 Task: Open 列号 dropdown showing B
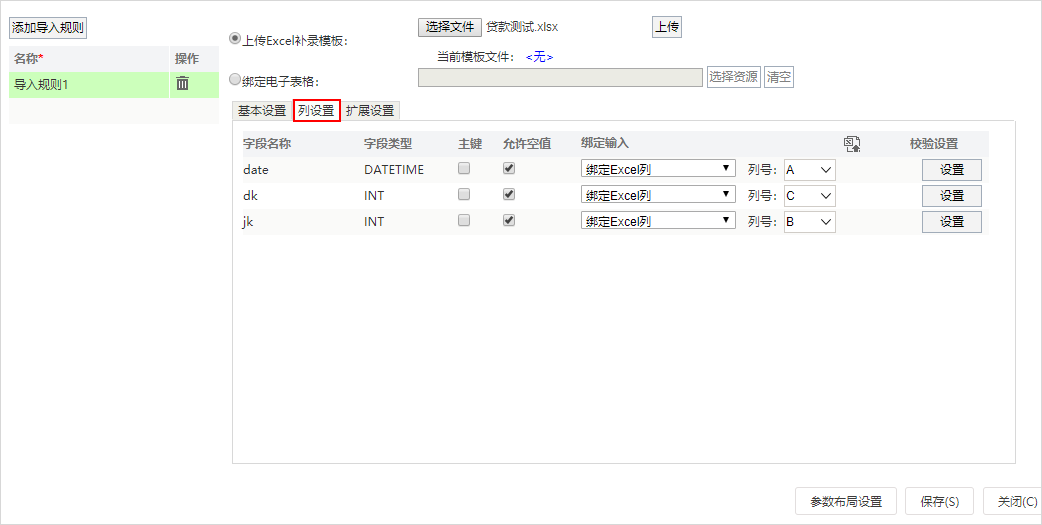809,221
